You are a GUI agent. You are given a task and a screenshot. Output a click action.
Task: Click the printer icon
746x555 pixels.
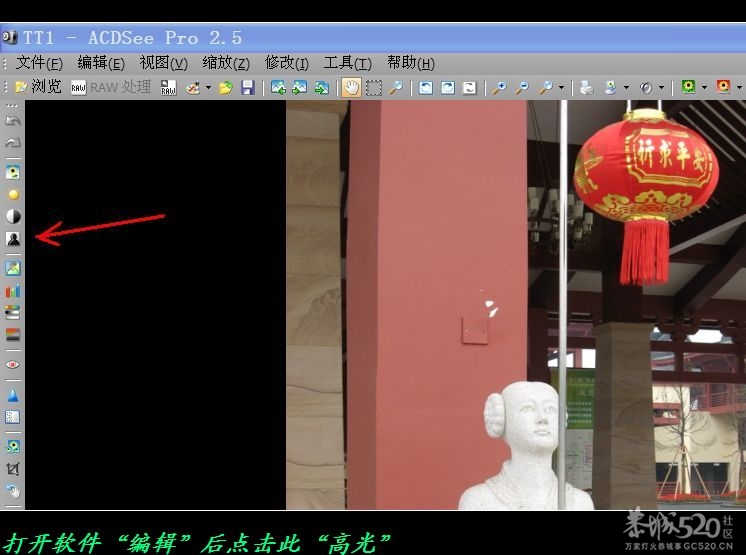pos(587,88)
